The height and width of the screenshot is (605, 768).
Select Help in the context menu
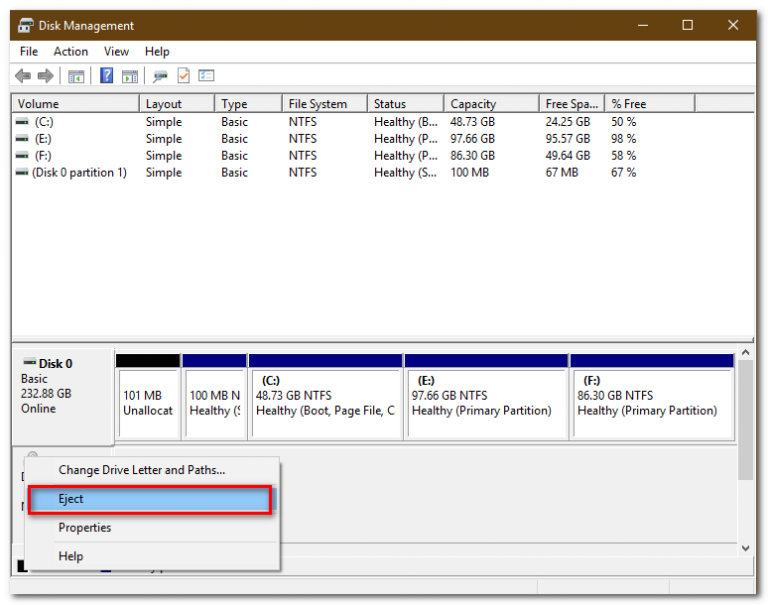tap(152, 557)
